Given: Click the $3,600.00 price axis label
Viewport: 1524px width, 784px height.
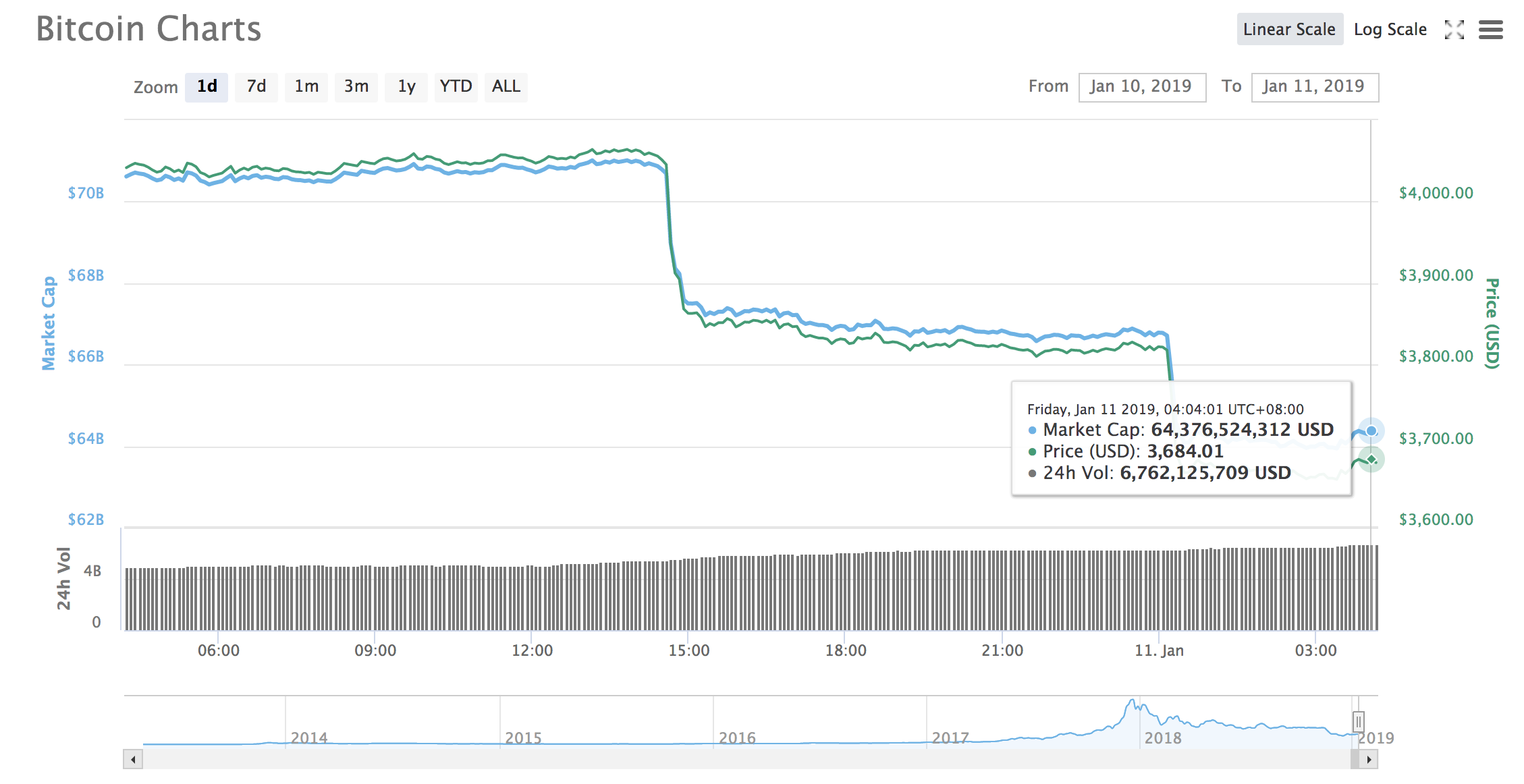Looking at the screenshot, I should [x=1436, y=520].
